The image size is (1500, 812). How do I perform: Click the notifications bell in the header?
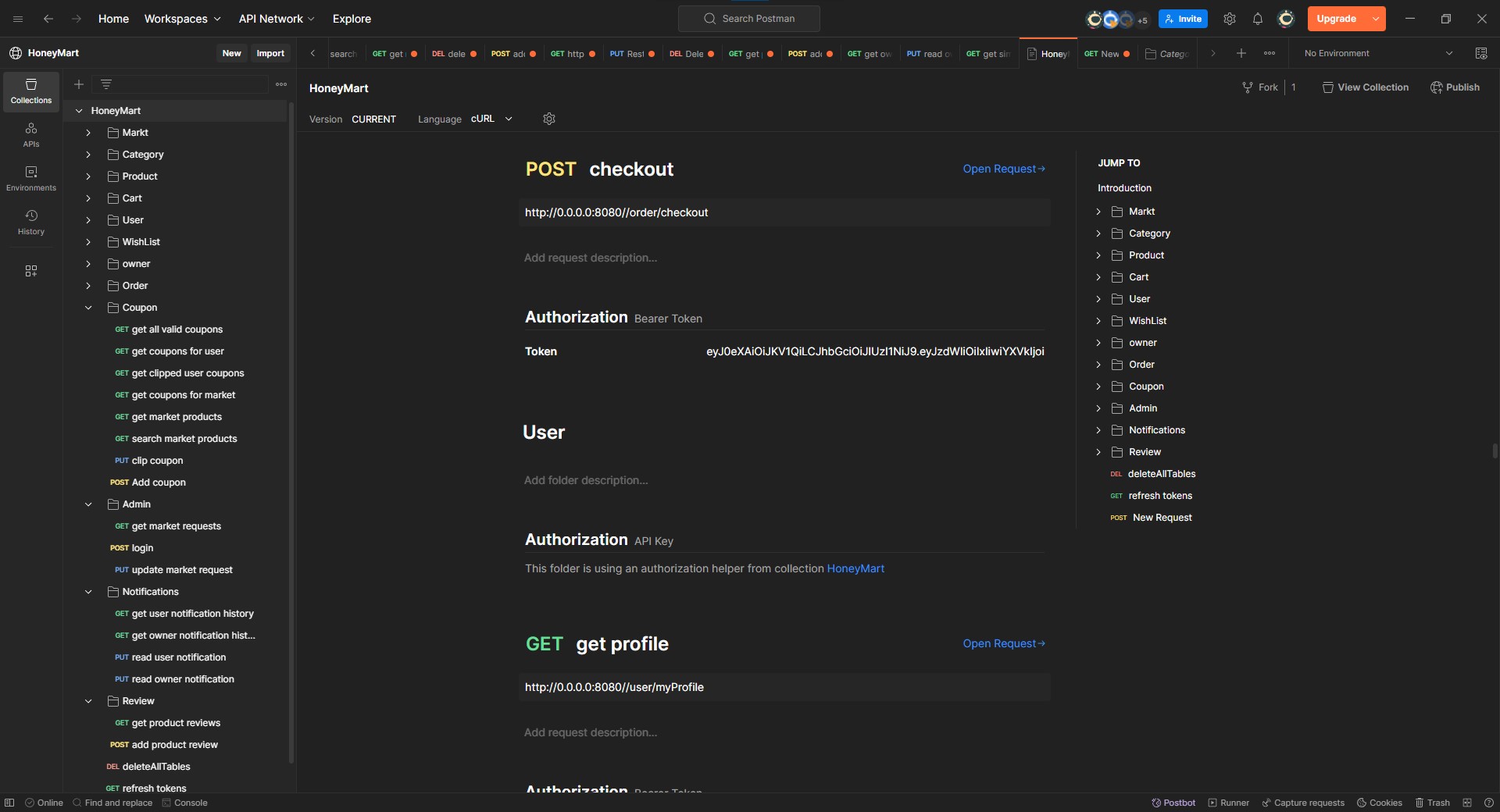[x=1257, y=19]
